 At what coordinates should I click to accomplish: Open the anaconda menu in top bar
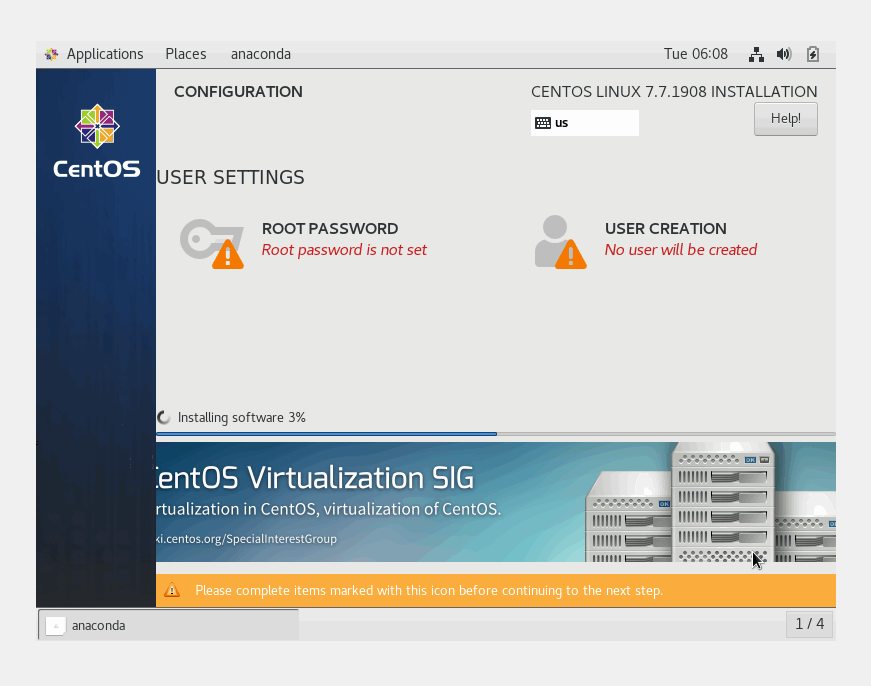pyautogui.click(x=261, y=54)
